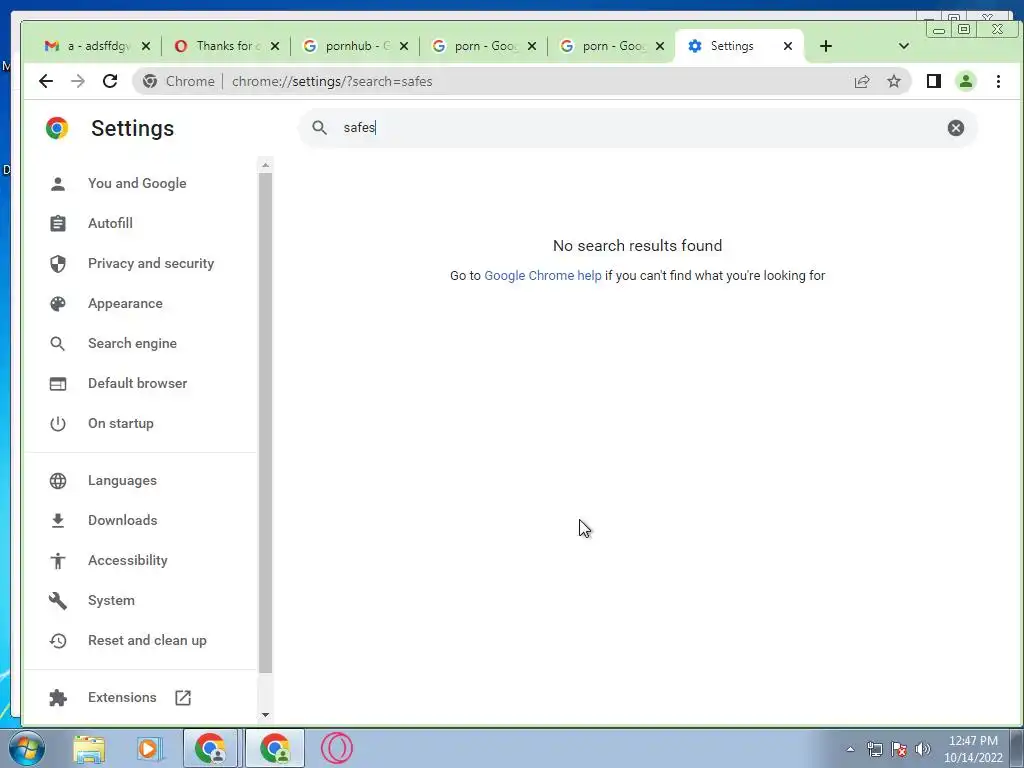Open Opera browser from taskbar

(337, 748)
